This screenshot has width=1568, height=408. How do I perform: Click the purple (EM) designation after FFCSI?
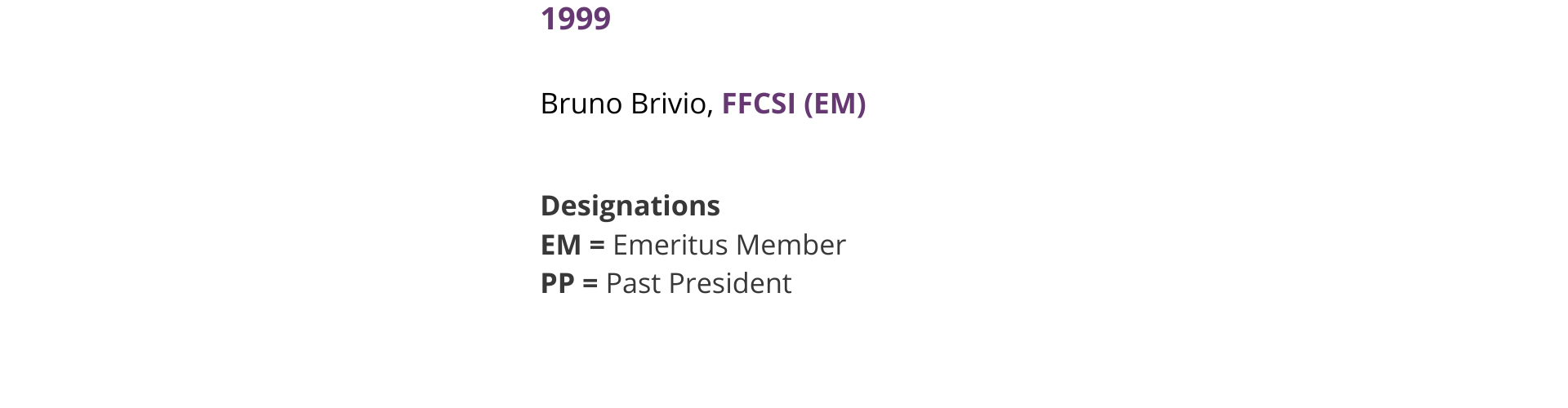[x=835, y=104]
